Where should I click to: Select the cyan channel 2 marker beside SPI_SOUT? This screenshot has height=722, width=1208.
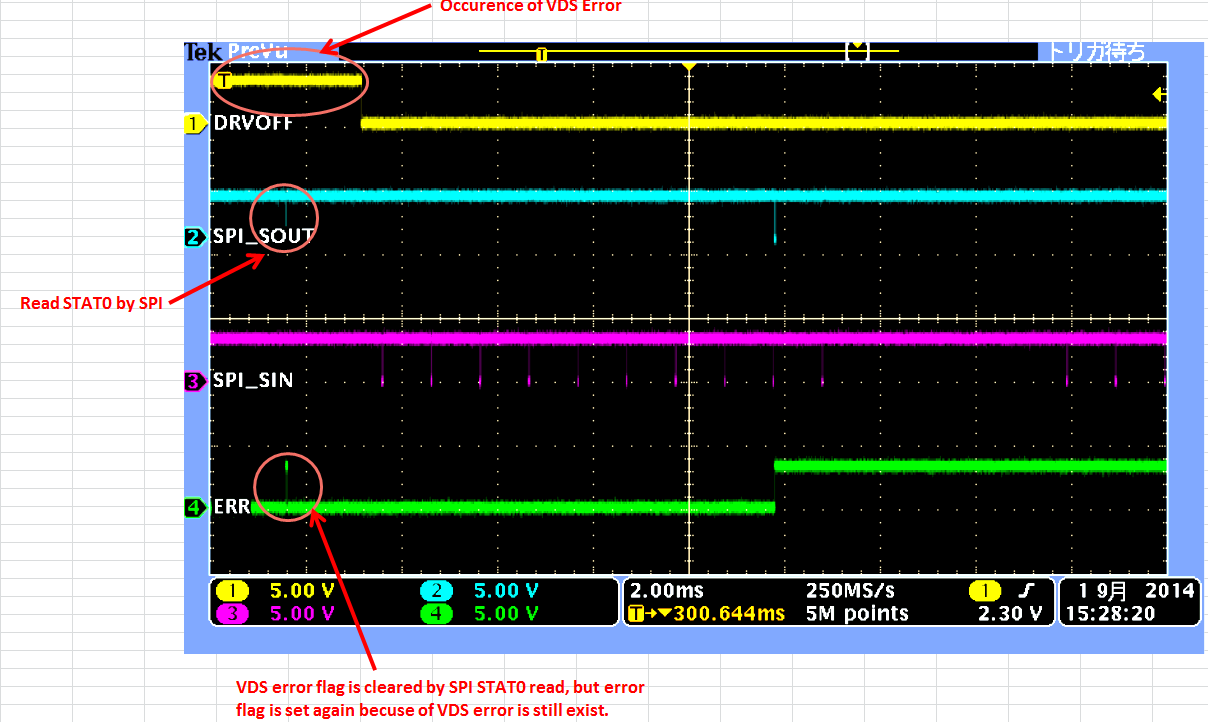tap(195, 237)
